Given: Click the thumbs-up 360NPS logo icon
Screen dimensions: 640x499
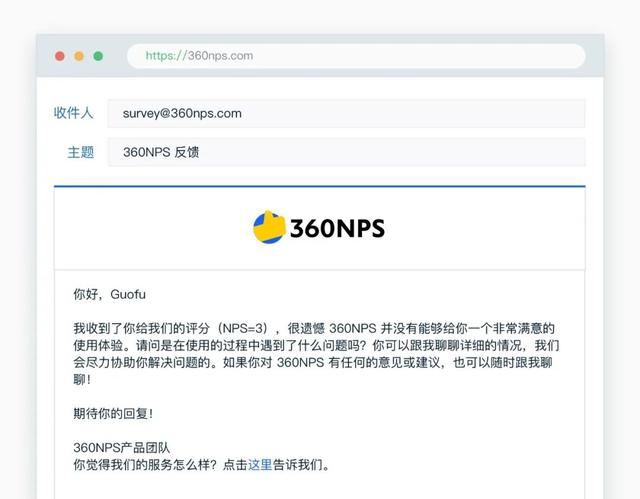Looking at the screenshot, I should pyautogui.click(x=269, y=227).
